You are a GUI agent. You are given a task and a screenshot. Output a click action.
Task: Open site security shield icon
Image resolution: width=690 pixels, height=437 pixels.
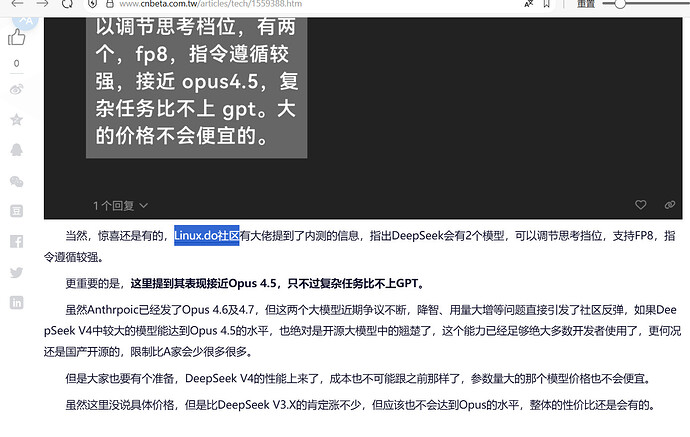pyautogui.click(x=92, y=4)
